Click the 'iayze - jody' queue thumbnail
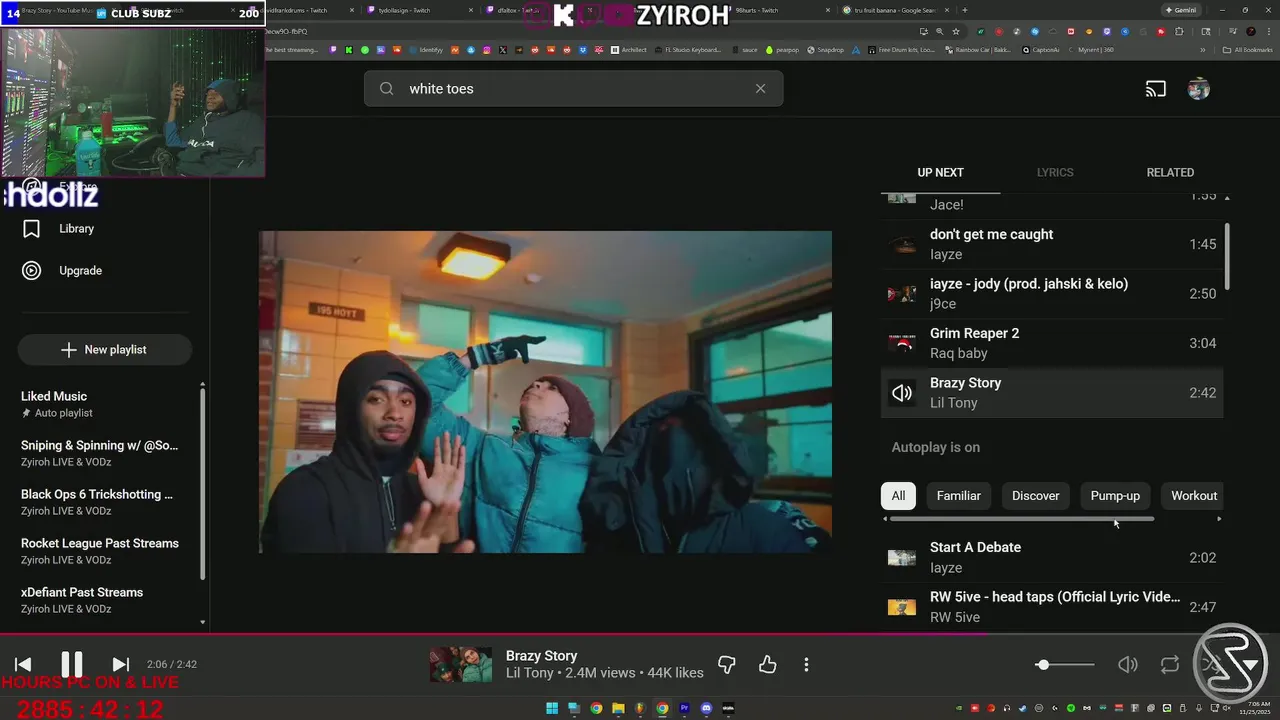Image resolution: width=1280 pixels, height=720 pixels. [x=902, y=294]
